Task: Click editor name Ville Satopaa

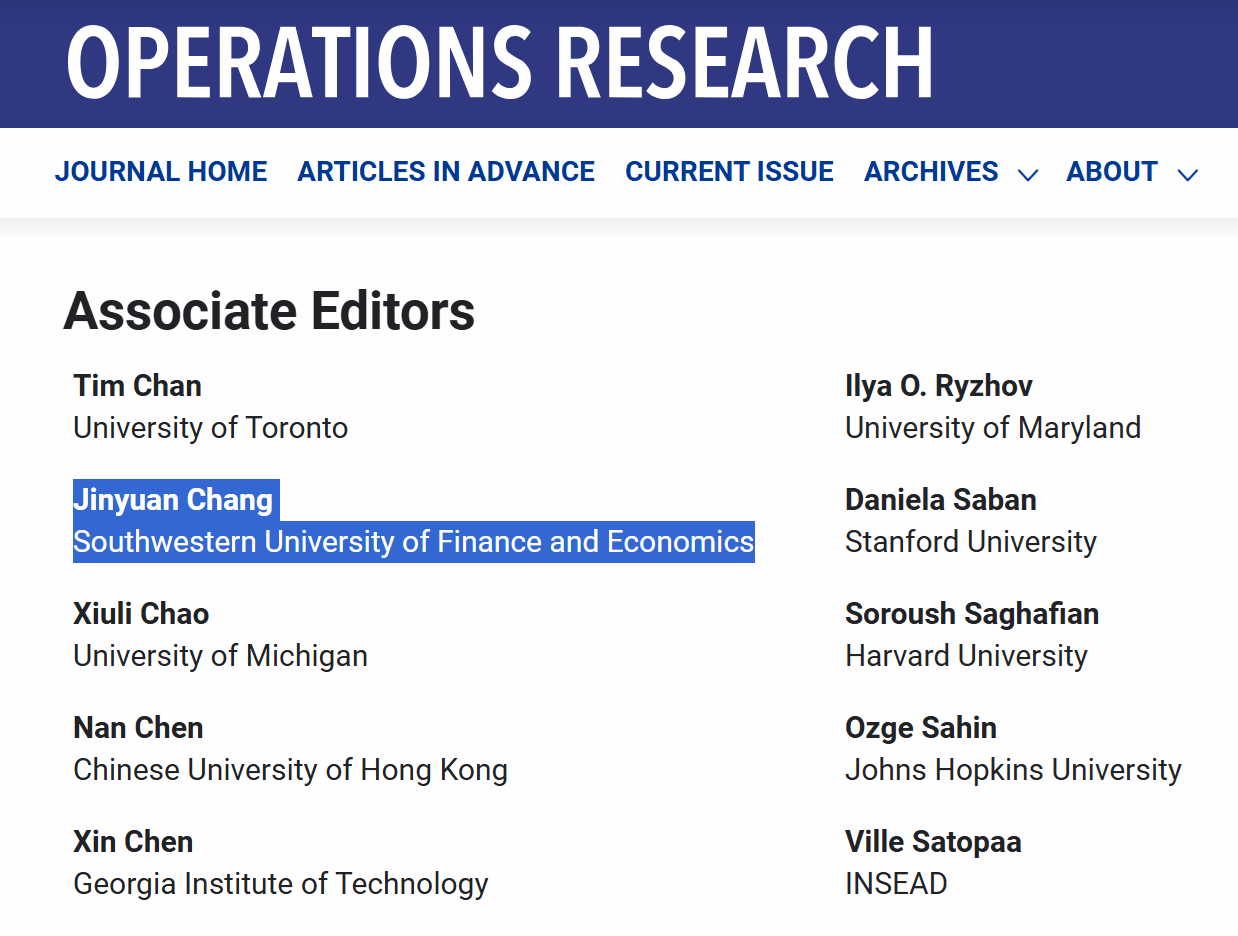Action: point(933,842)
